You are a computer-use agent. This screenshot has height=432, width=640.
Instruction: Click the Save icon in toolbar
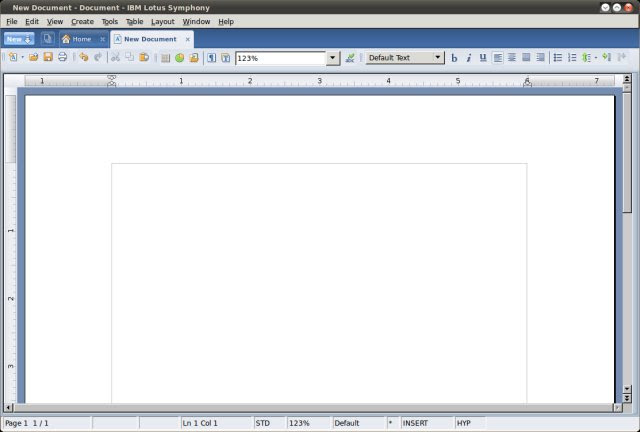(x=48, y=57)
